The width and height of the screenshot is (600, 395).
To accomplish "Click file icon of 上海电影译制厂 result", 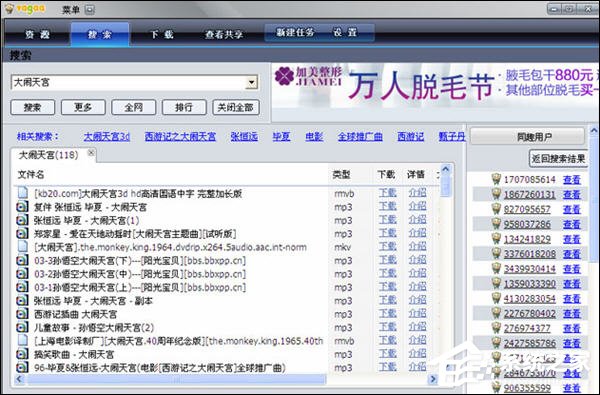I will 23,341.
